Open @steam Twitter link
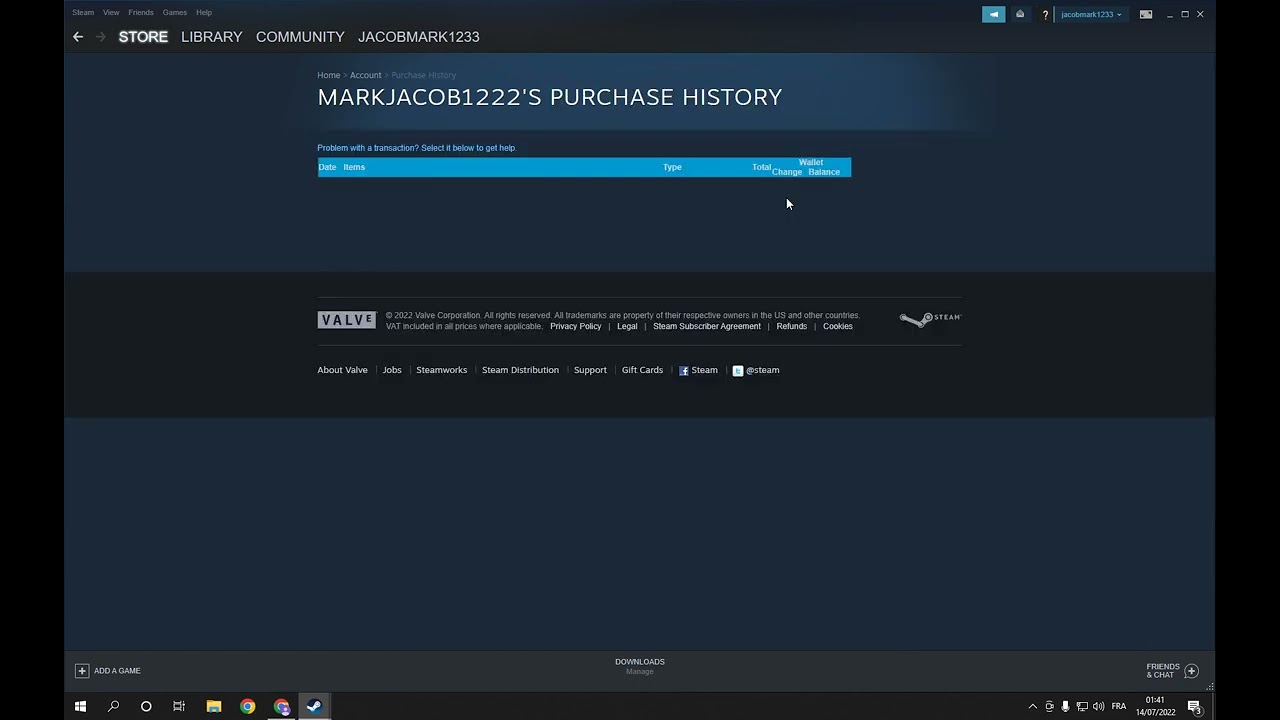The height and width of the screenshot is (720, 1280). [756, 370]
